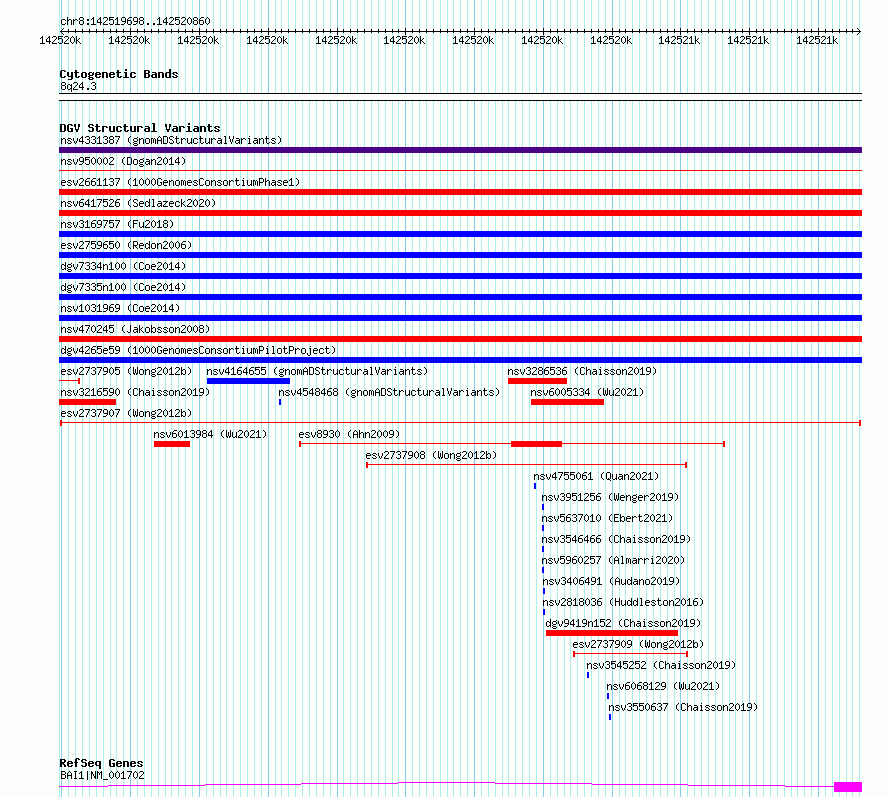Click the red nsv6005334 feature bar

(x=568, y=402)
